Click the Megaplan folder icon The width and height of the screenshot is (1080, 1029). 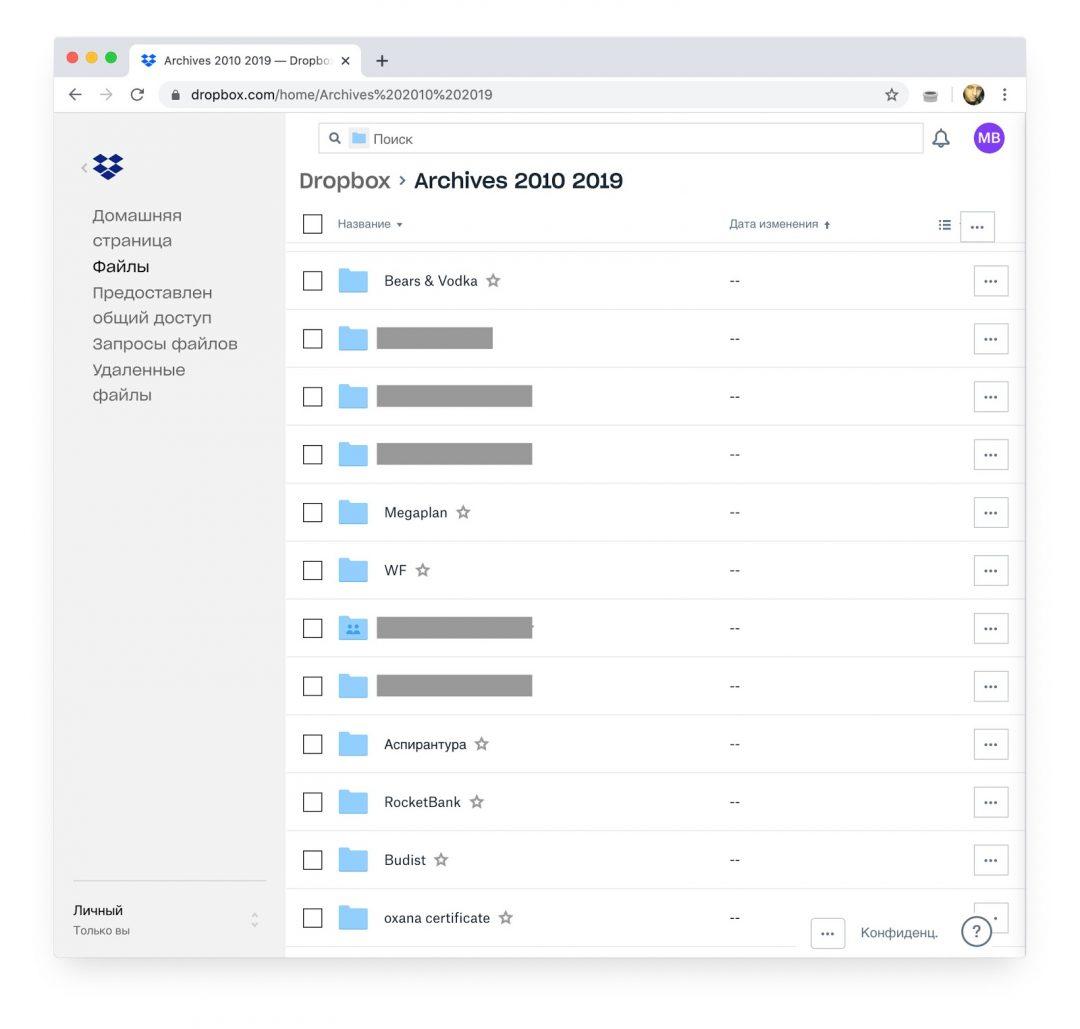(353, 512)
